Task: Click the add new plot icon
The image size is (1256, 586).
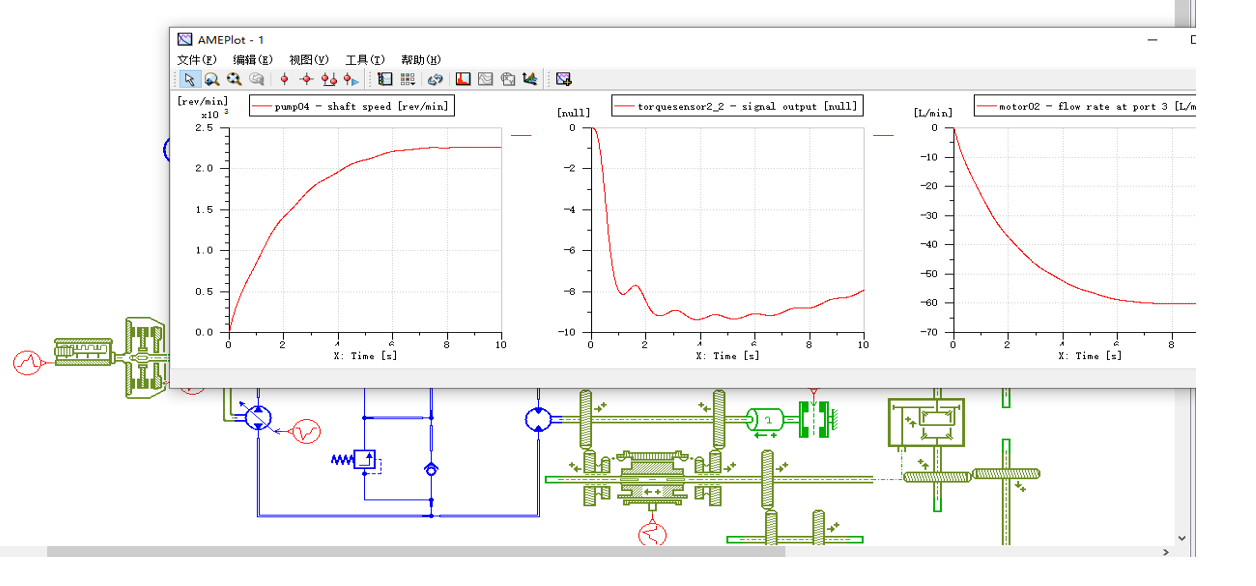Action: click(564, 79)
